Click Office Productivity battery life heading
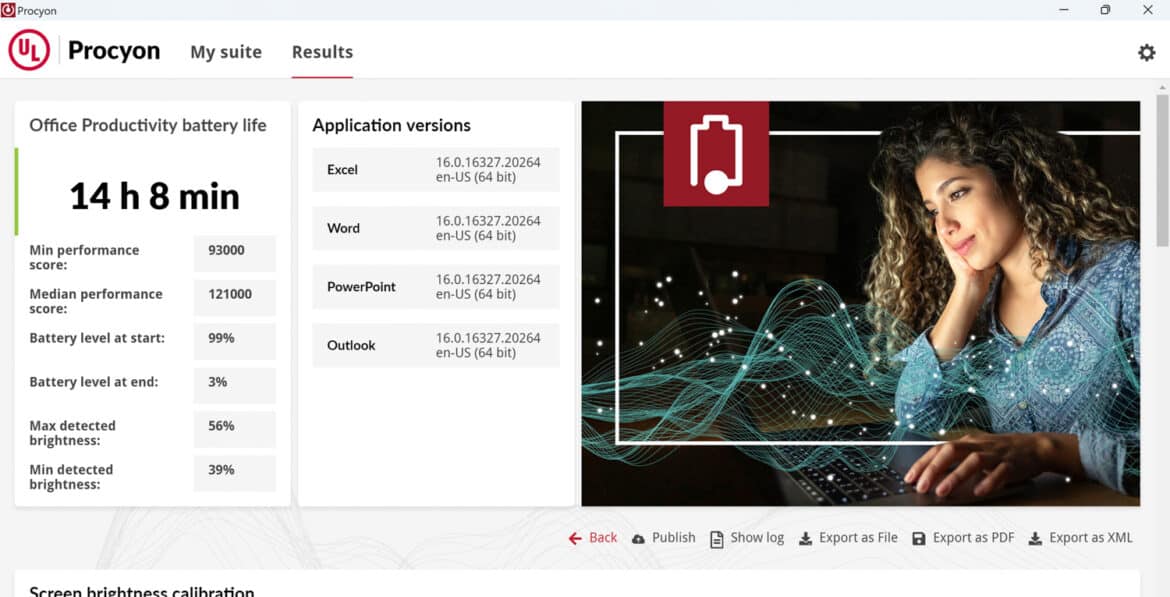Image resolution: width=1170 pixels, height=597 pixels. 148,125
